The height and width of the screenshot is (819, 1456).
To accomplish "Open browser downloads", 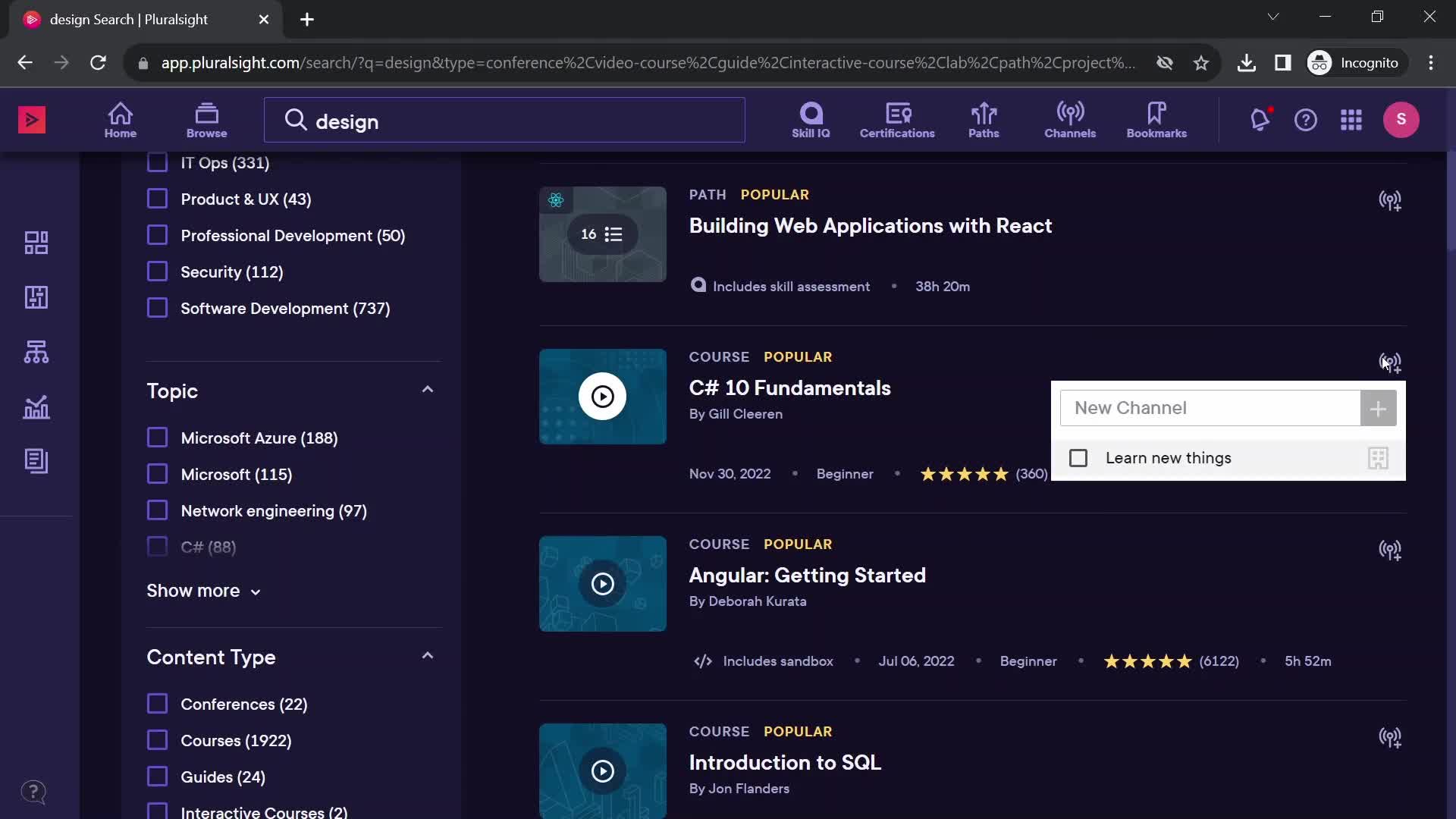I will pos(1246,63).
